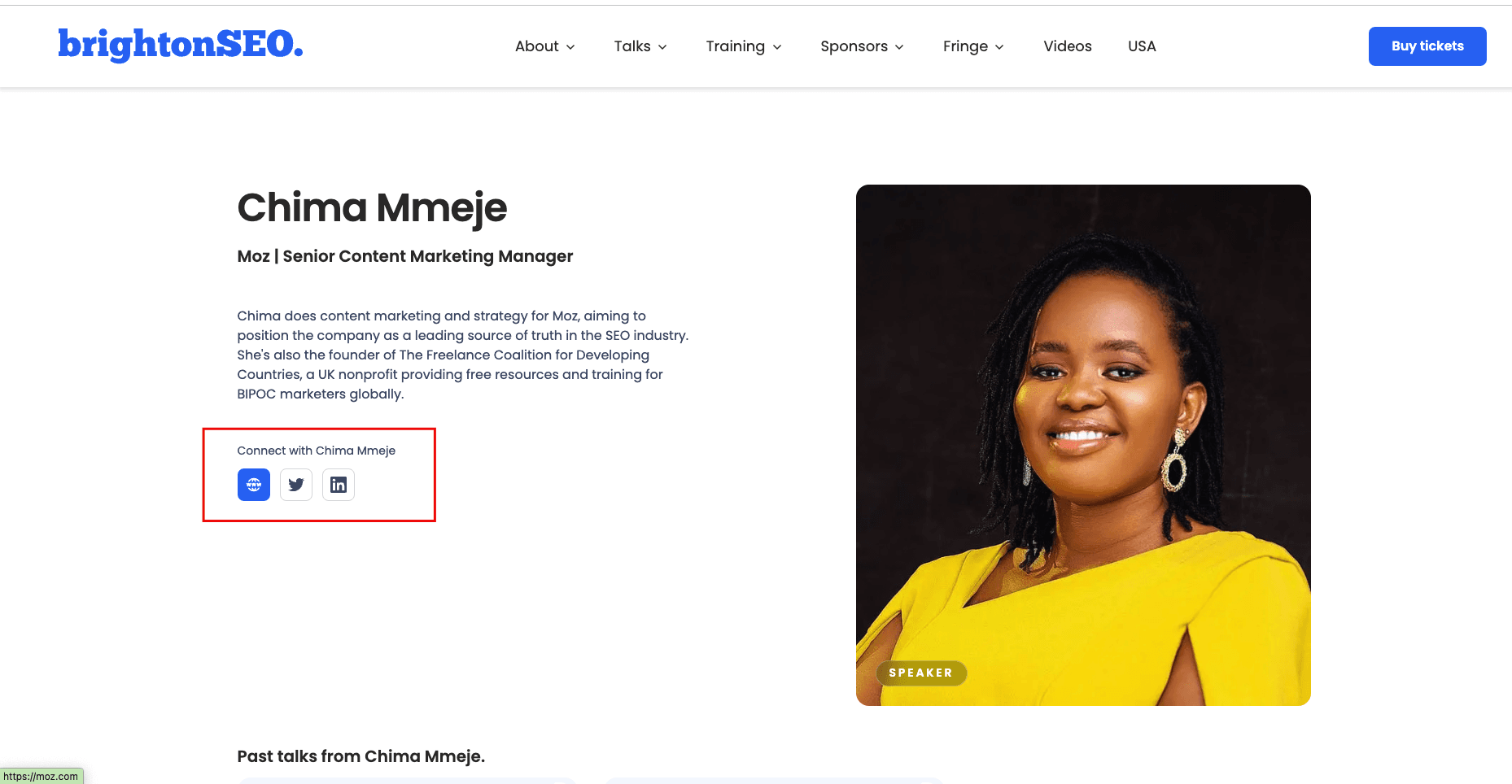Expand the Sponsors dropdown chevron
The image size is (1512, 784).
click(899, 47)
